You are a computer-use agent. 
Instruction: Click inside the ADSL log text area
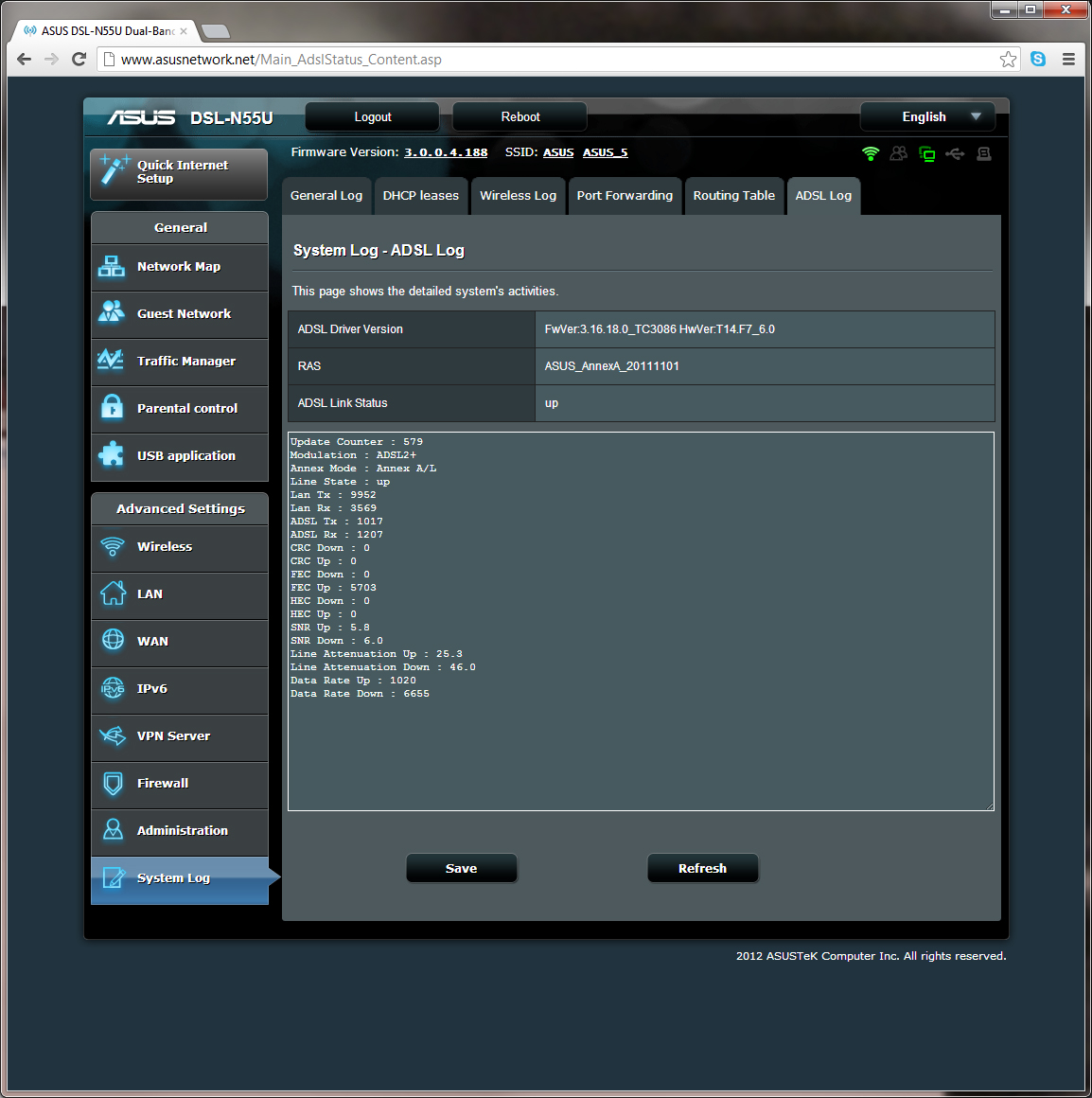pyautogui.click(x=641, y=621)
